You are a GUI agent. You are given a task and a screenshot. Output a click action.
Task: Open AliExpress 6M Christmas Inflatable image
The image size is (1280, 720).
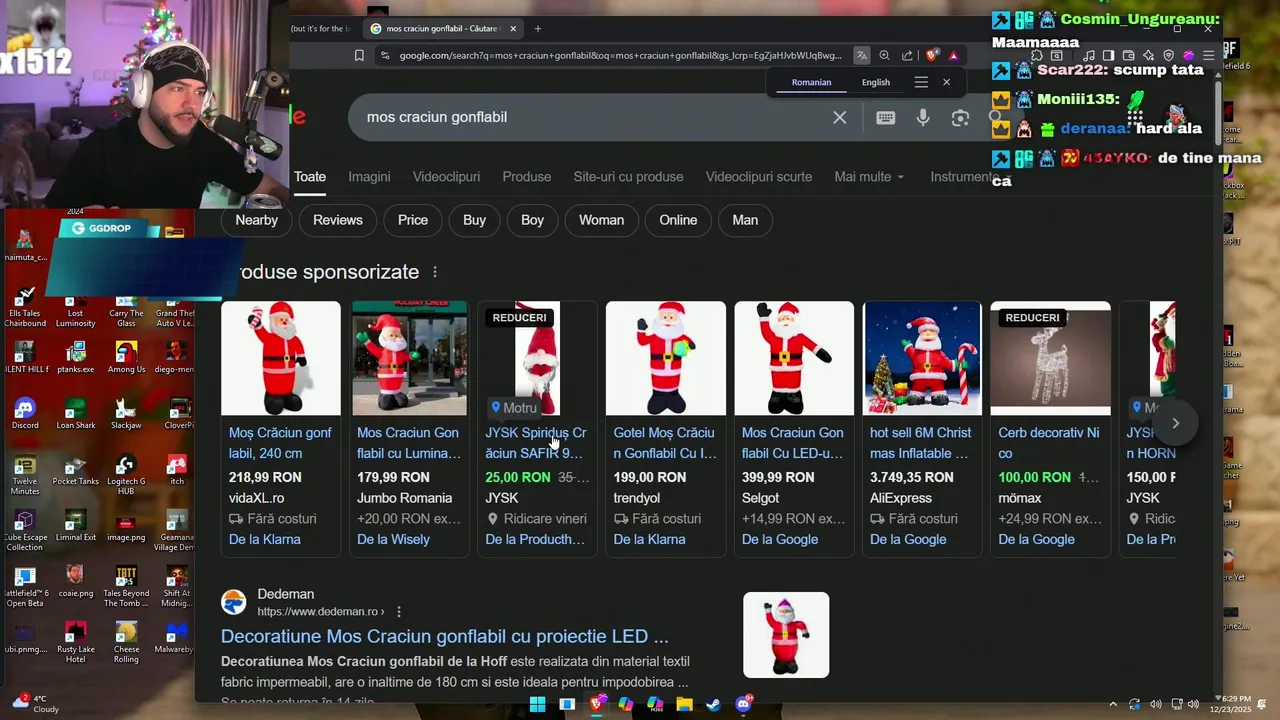coord(922,358)
